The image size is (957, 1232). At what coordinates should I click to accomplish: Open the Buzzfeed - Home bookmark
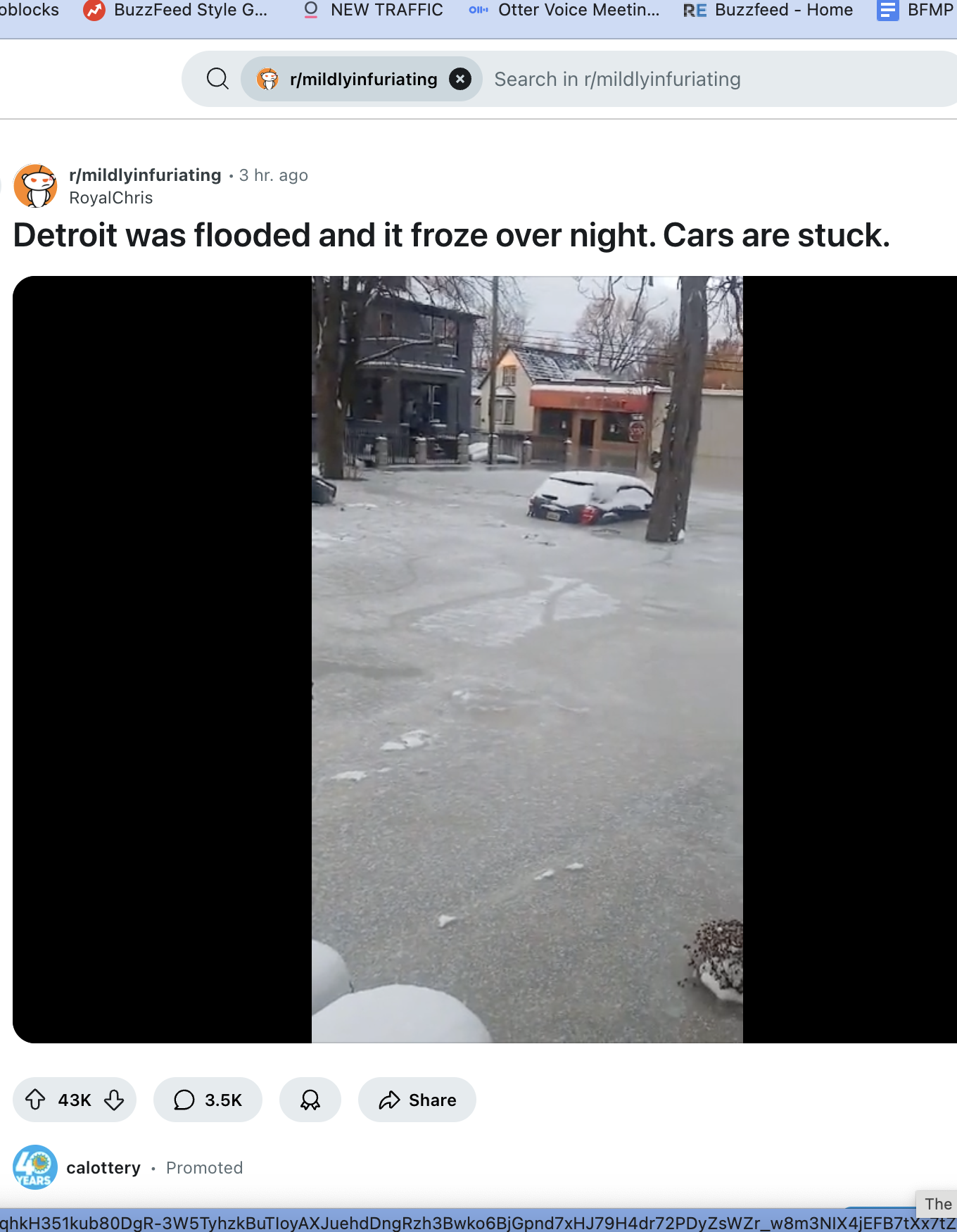coord(768,10)
